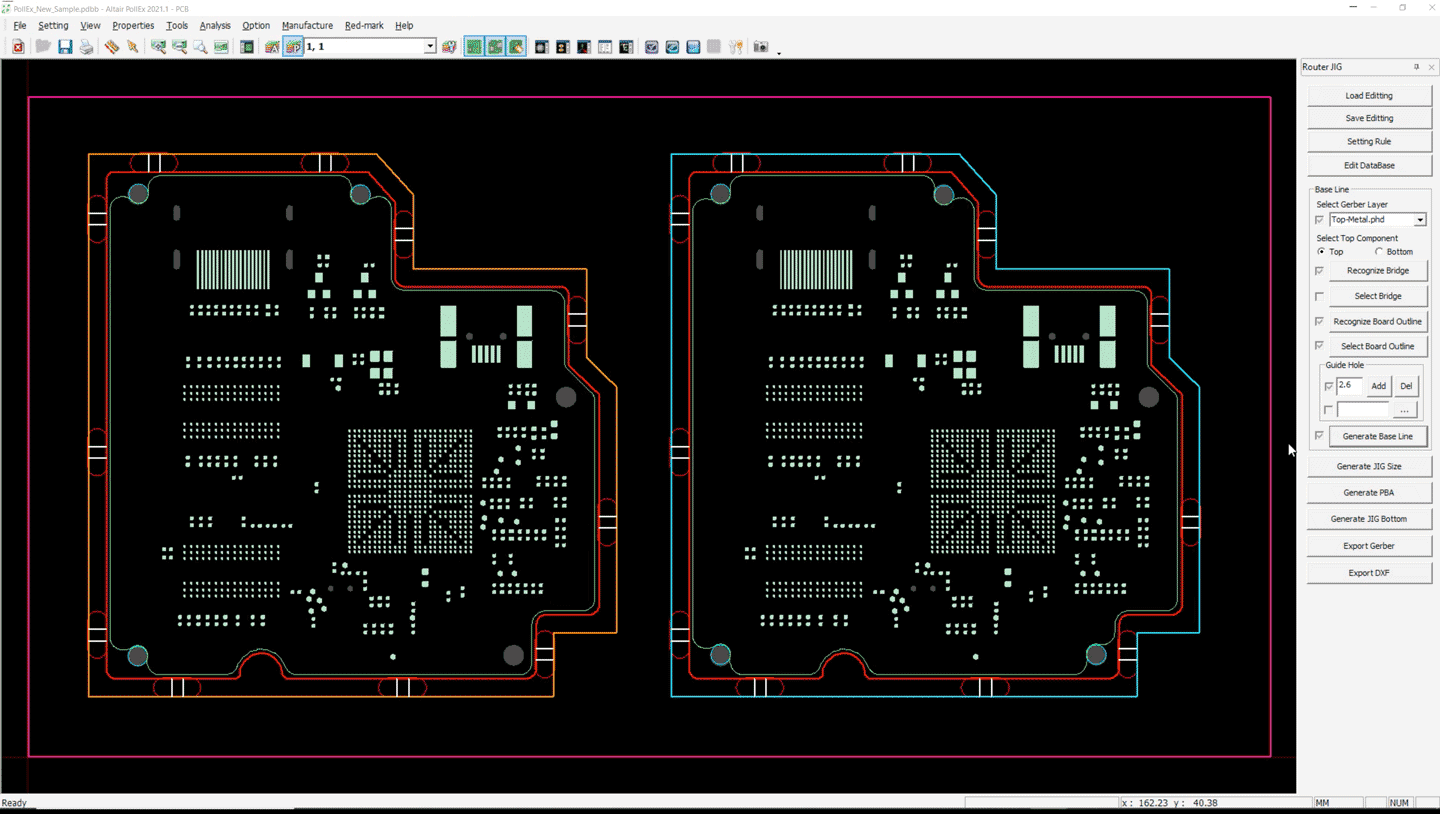Open the Help menu
The image size is (1440, 814).
pos(404,25)
